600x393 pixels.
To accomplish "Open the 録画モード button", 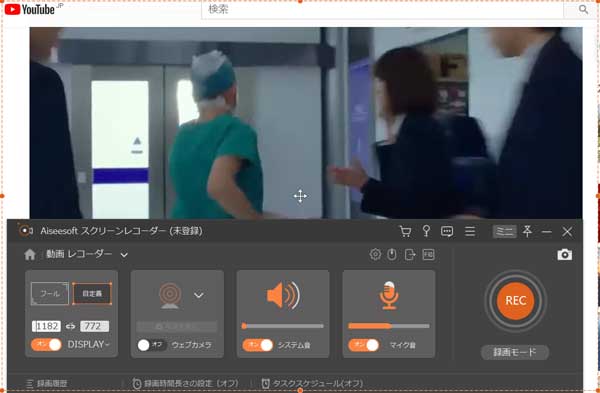I will click(515, 352).
